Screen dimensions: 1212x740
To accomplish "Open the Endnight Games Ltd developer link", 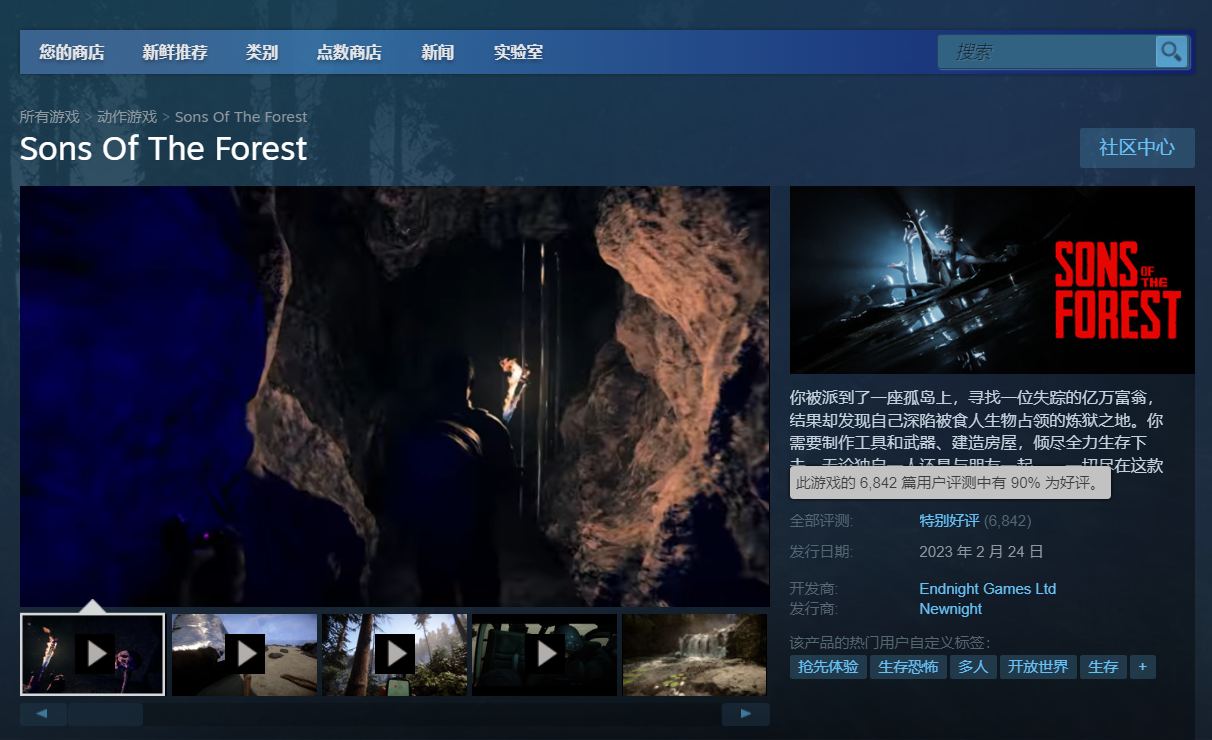I will (987, 589).
